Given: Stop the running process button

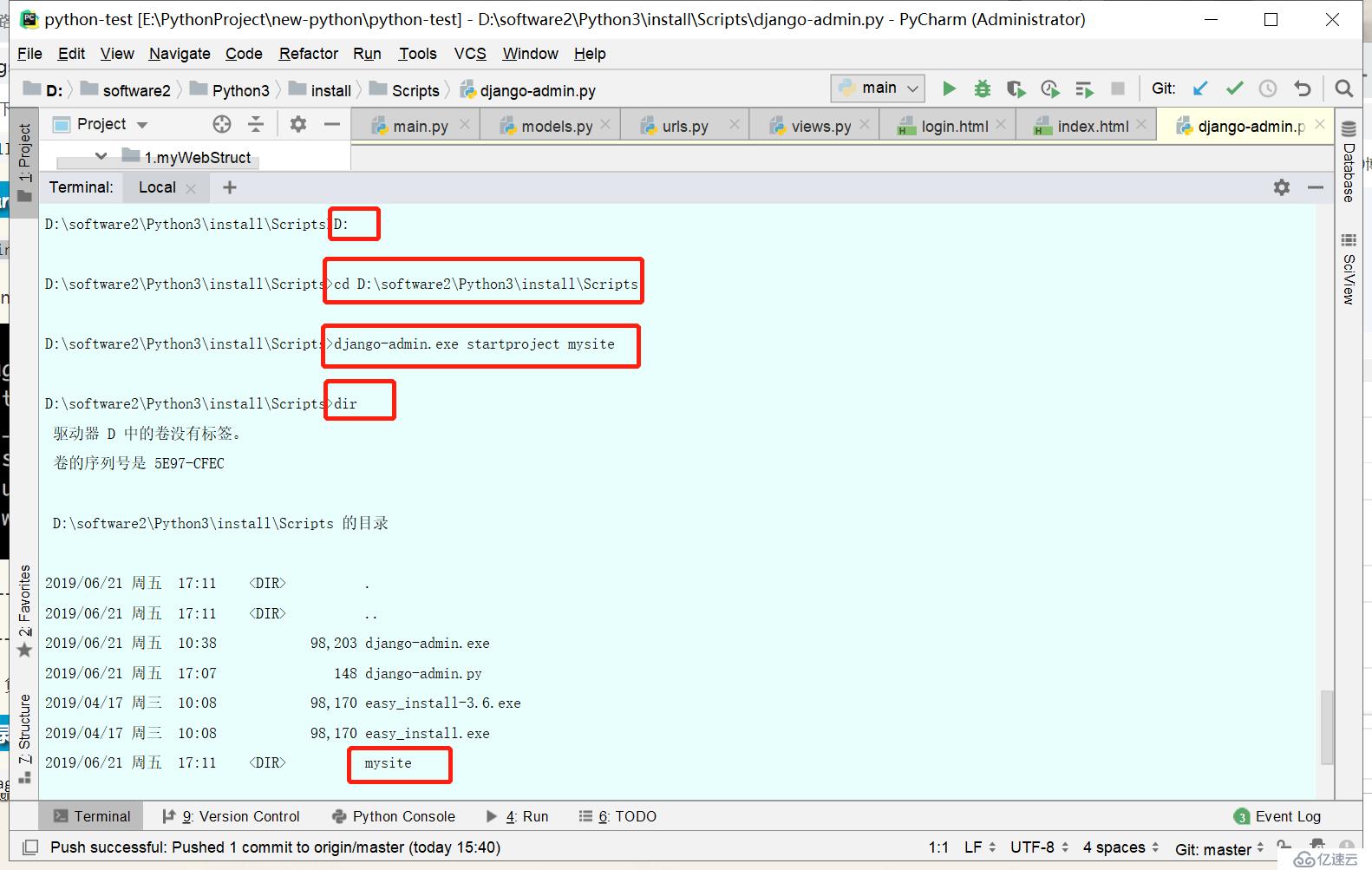Looking at the screenshot, I should 1118,88.
